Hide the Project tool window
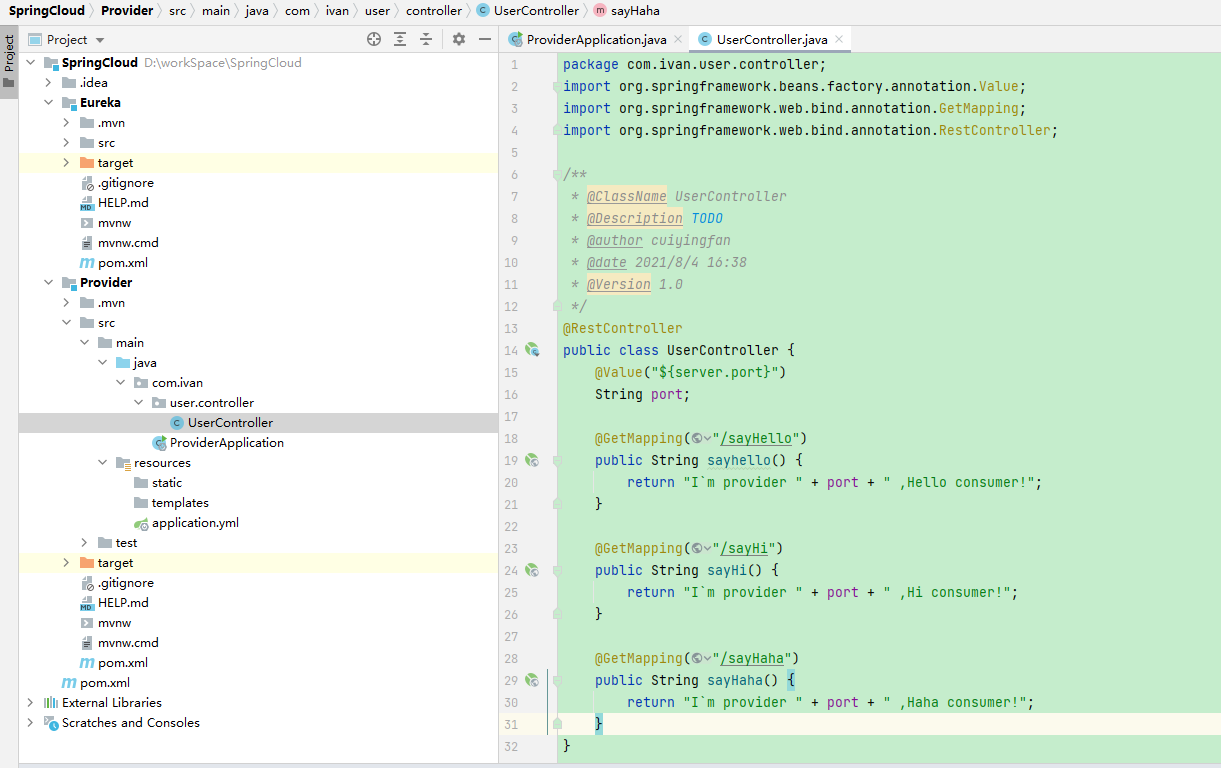The height and width of the screenshot is (768, 1221). tap(485, 39)
